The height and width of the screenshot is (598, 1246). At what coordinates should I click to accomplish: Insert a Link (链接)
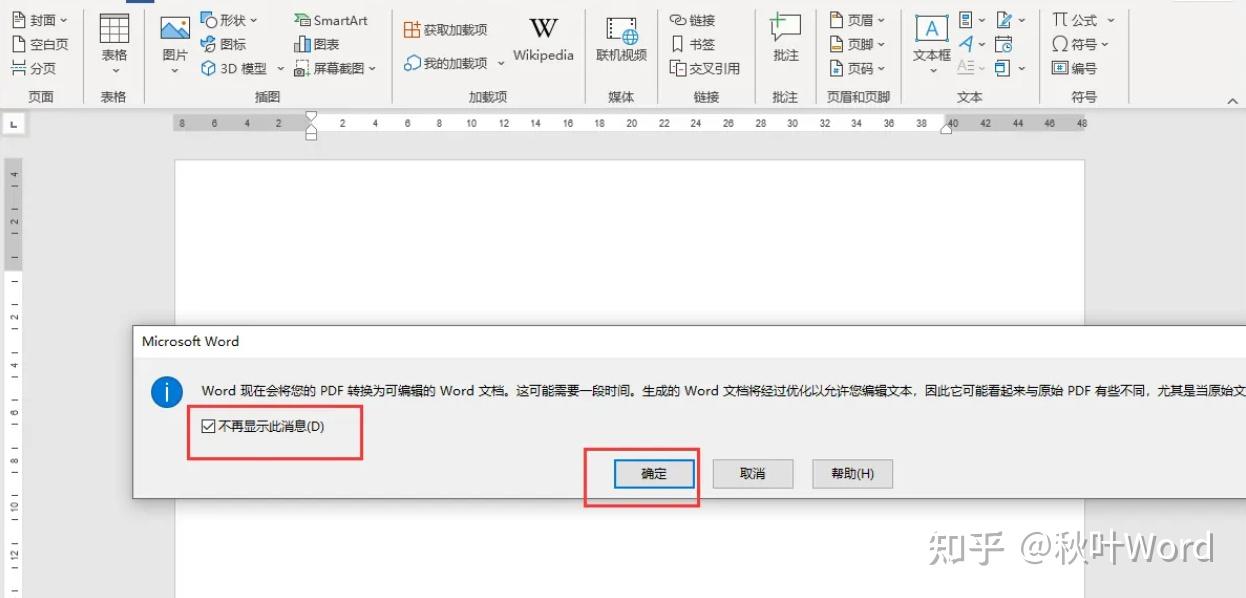[x=692, y=20]
